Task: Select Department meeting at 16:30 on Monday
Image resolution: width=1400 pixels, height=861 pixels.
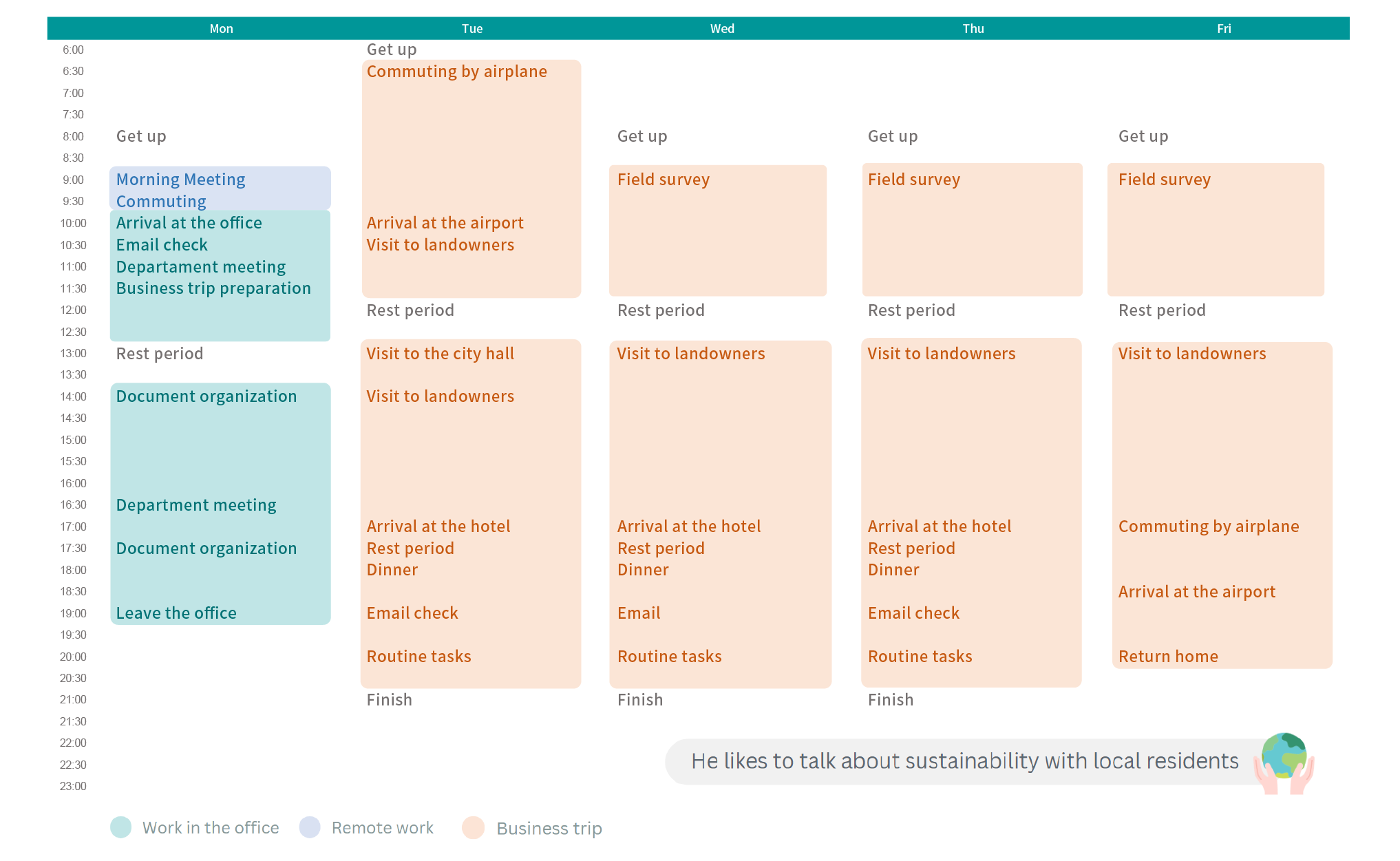Action: pos(196,505)
